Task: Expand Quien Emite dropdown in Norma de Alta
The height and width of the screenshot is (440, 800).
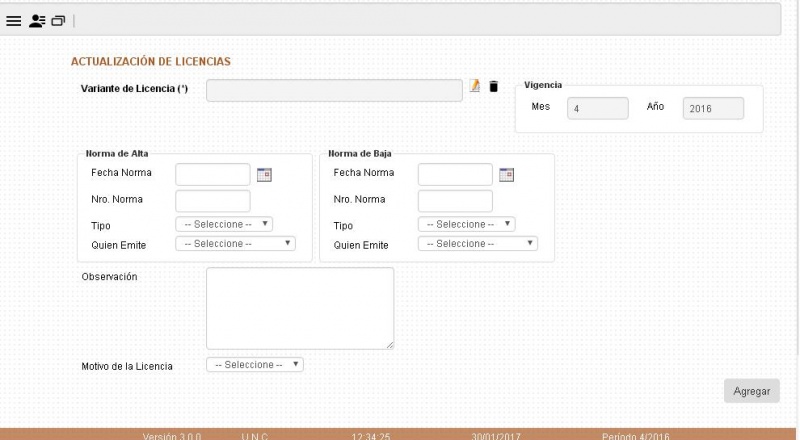Action: point(236,243)
